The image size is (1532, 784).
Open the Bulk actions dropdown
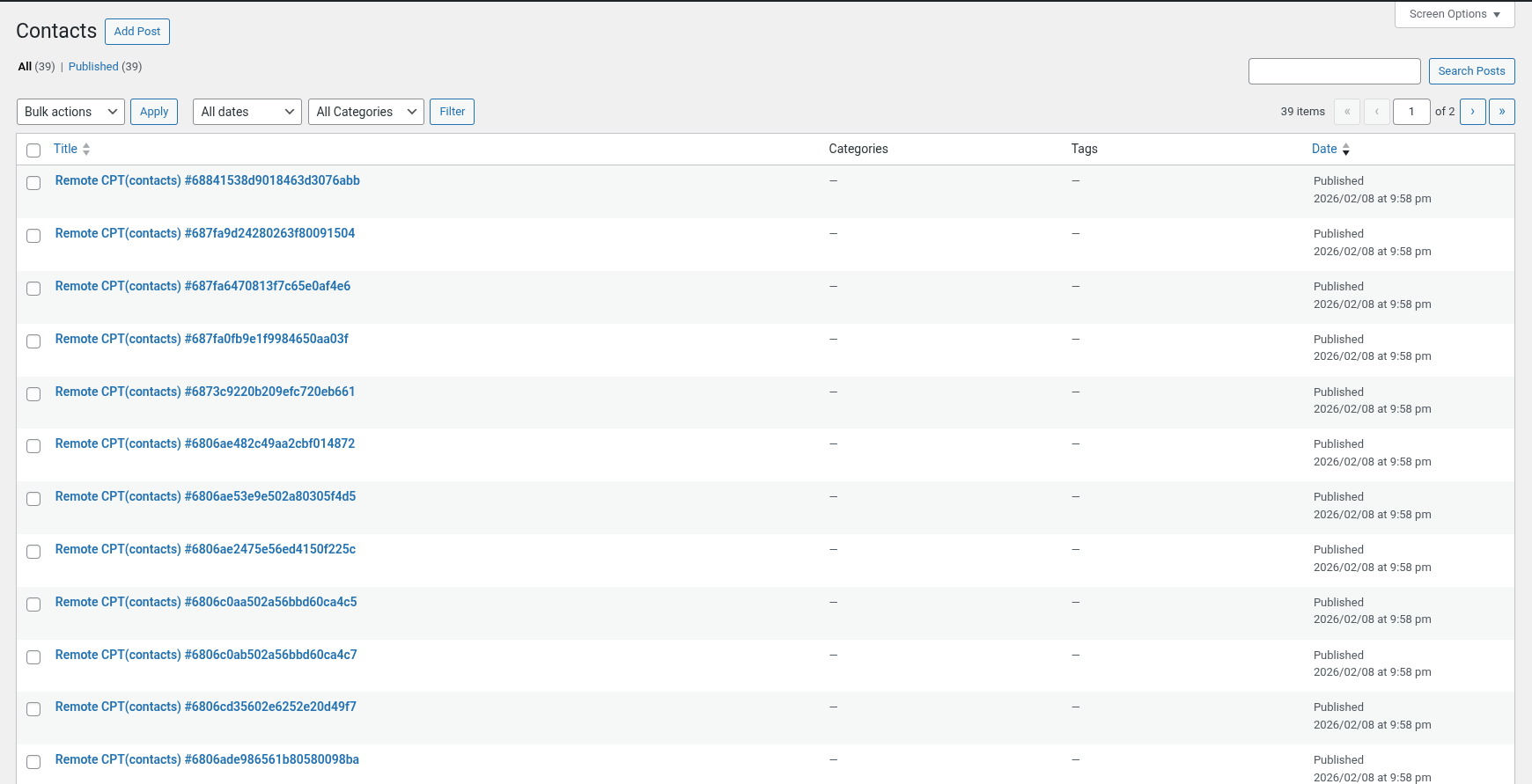70,112
